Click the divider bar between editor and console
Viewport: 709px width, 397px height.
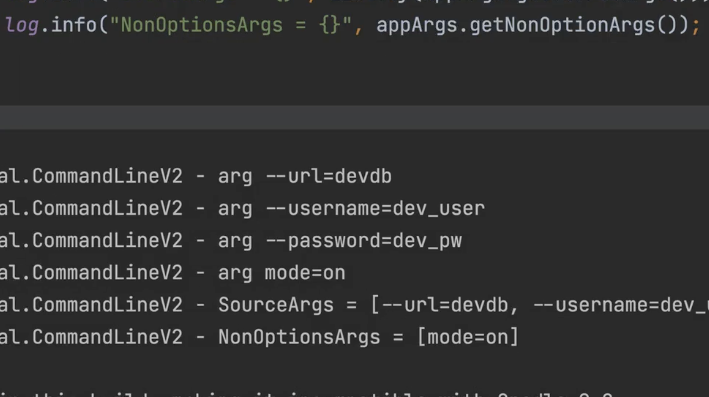click(x=354, y=118)
